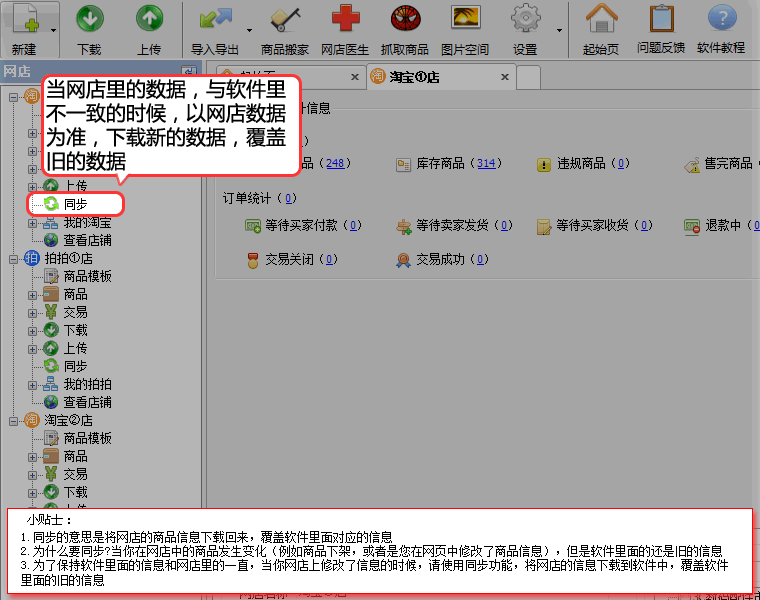The width and height of the screenshot is (760, 600).
Task: Open the 等待买家收货 count link
Action: [644, 225]
